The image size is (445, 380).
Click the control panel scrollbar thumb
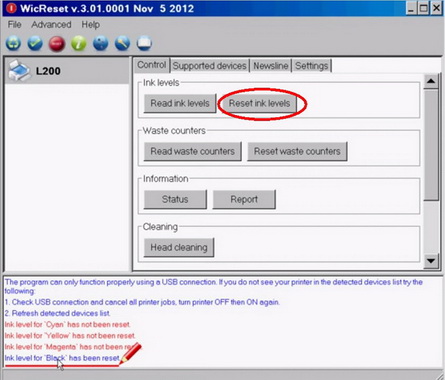[431, 144]
